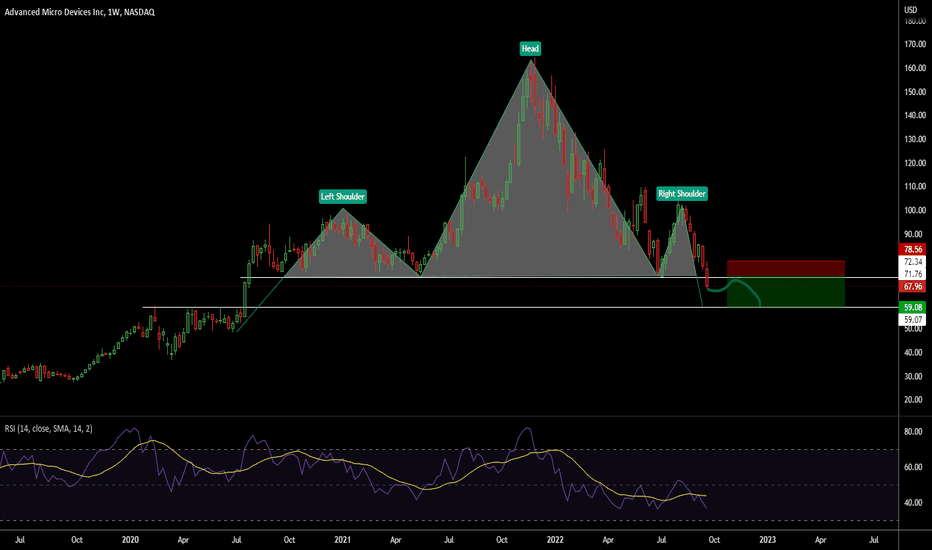Click the Advanced Micro Devices Inc chart title
This screenshot has width=932, height=550.
80,12
